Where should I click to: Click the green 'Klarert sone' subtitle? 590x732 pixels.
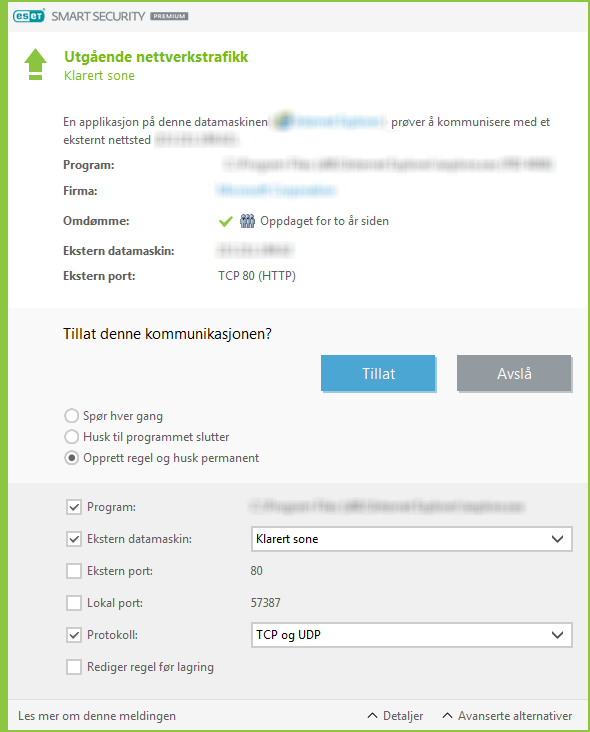(x=99, y=76)
